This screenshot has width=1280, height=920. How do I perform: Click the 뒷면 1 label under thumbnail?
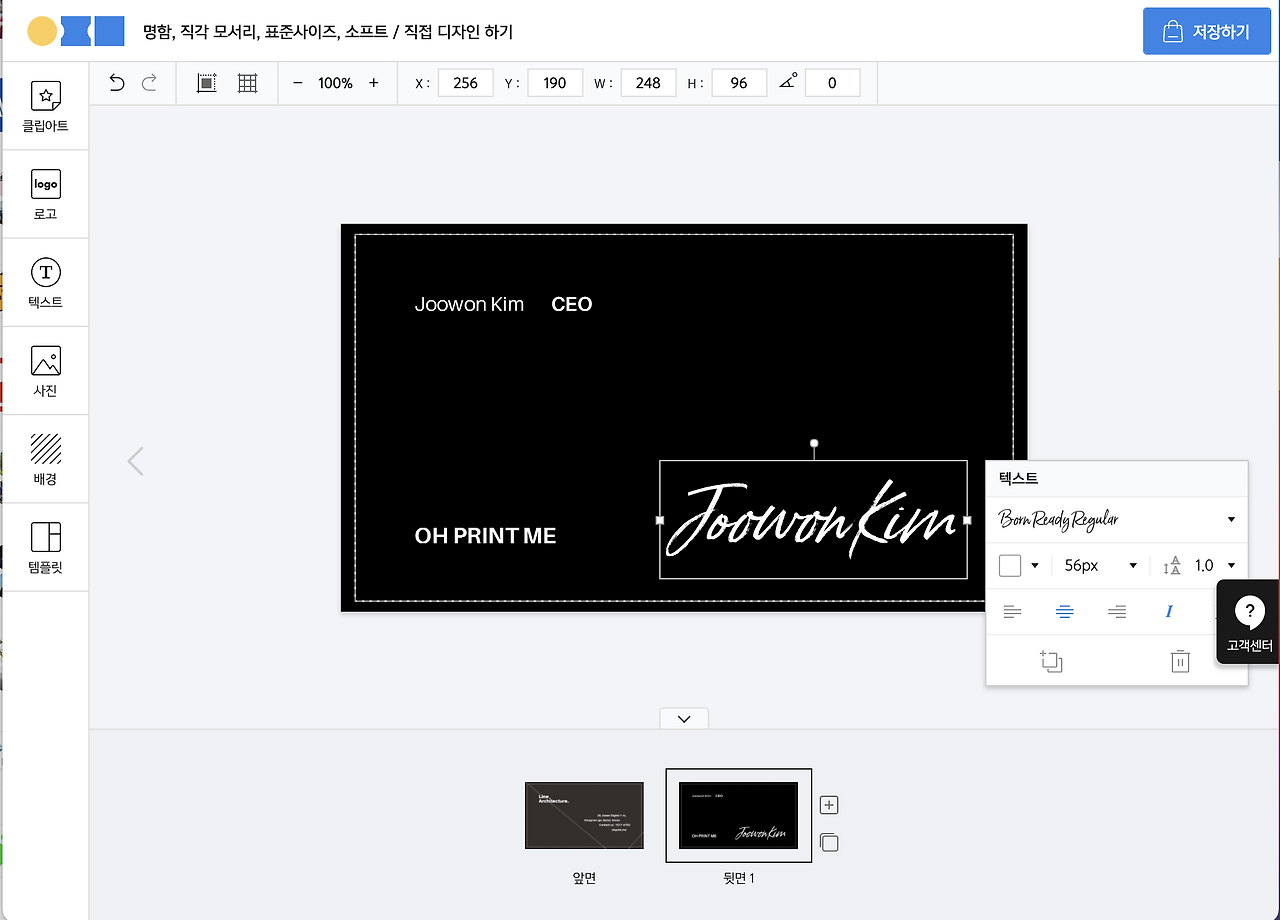point(739,878)
